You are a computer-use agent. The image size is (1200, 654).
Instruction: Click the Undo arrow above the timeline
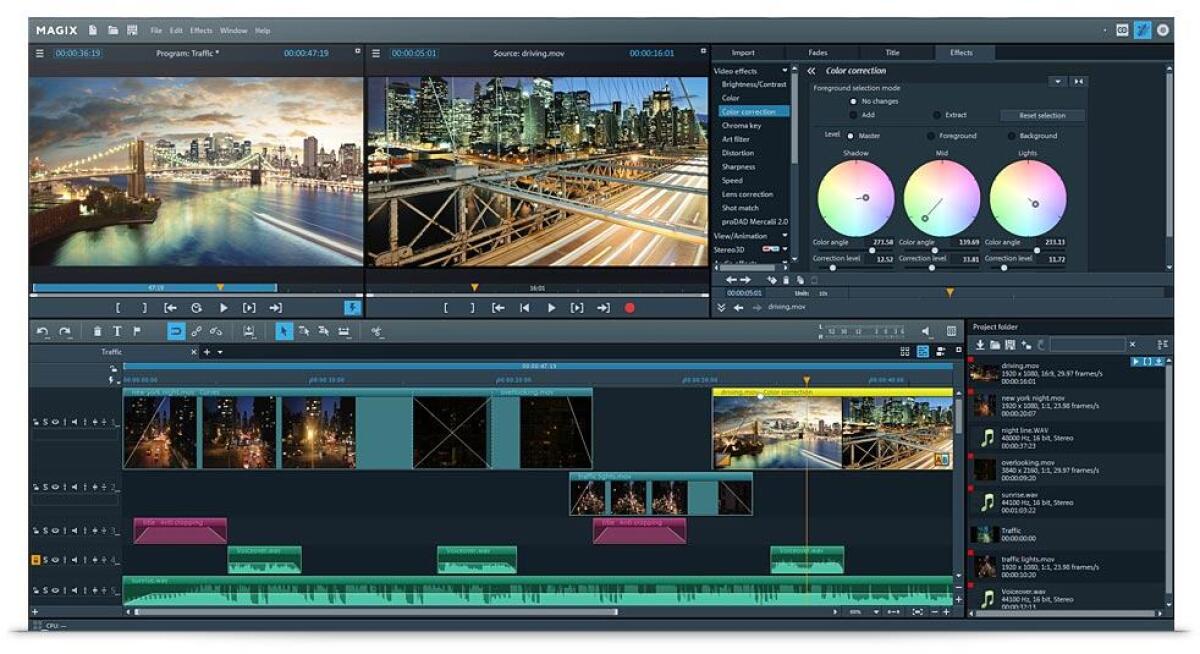(x=41, y=331)
